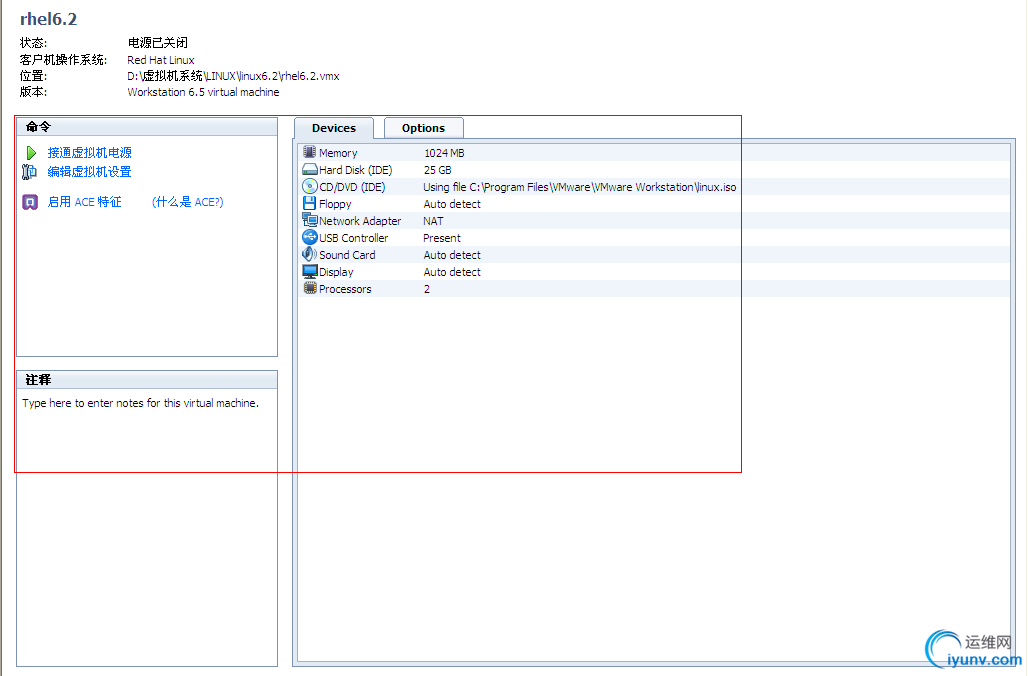Click the 状态: status label

[x=33, y=43]
